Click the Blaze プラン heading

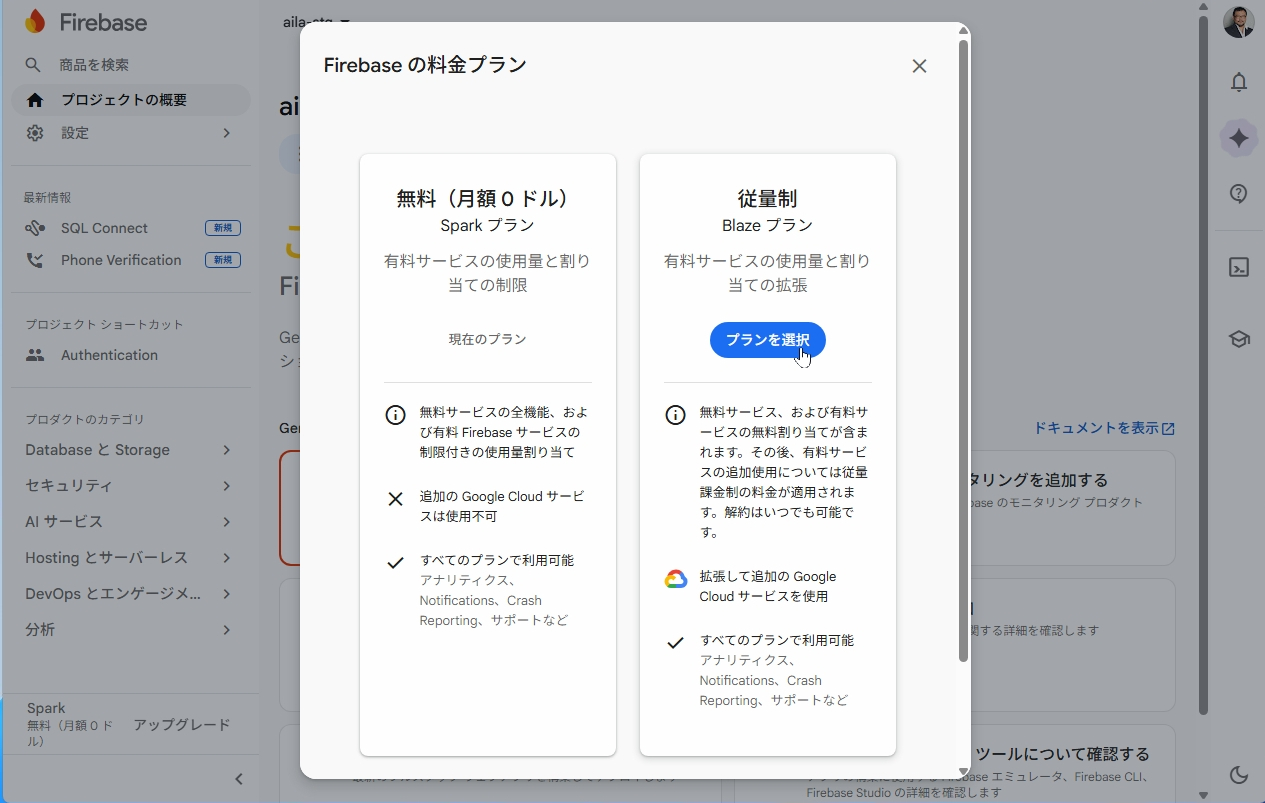tap(768, 226)
